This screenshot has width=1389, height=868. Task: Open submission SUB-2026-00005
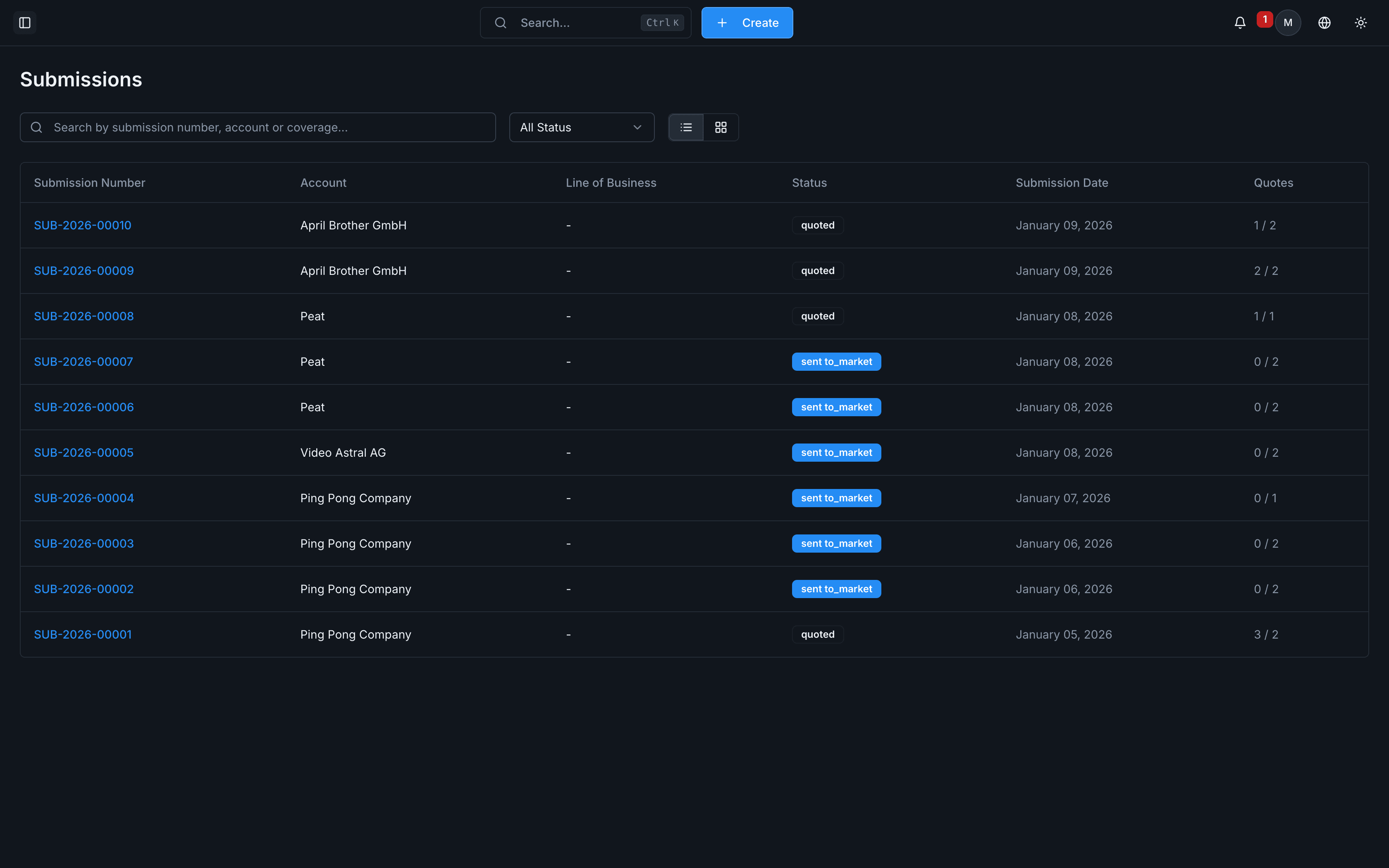point(84,453)
